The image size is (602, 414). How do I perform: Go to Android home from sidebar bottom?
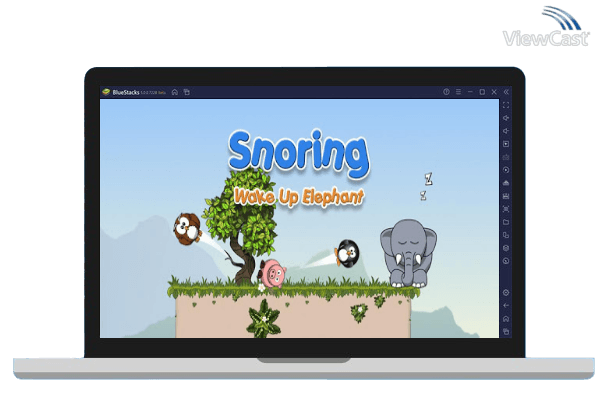click(506, 319)
